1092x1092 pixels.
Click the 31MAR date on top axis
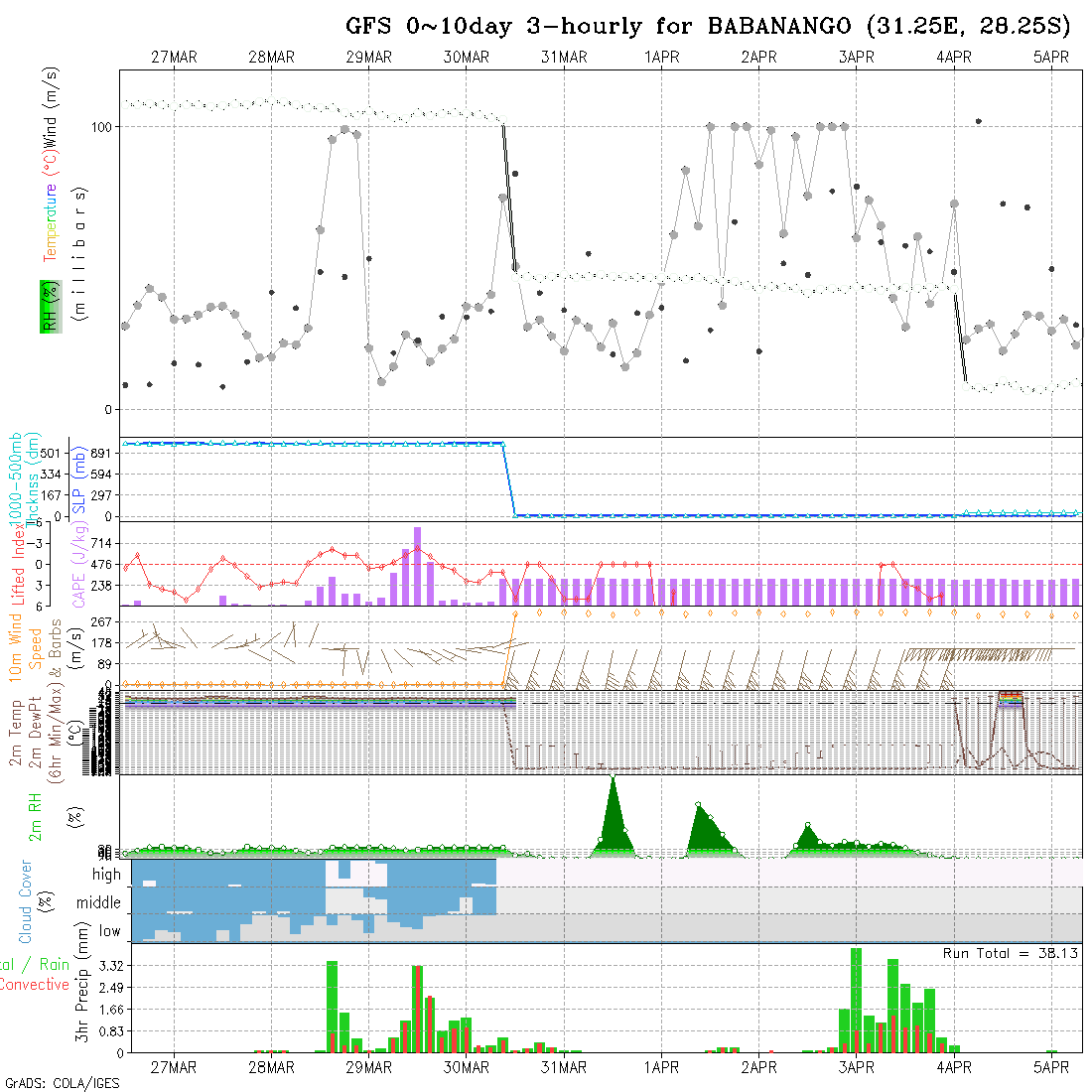coord(564,58)
